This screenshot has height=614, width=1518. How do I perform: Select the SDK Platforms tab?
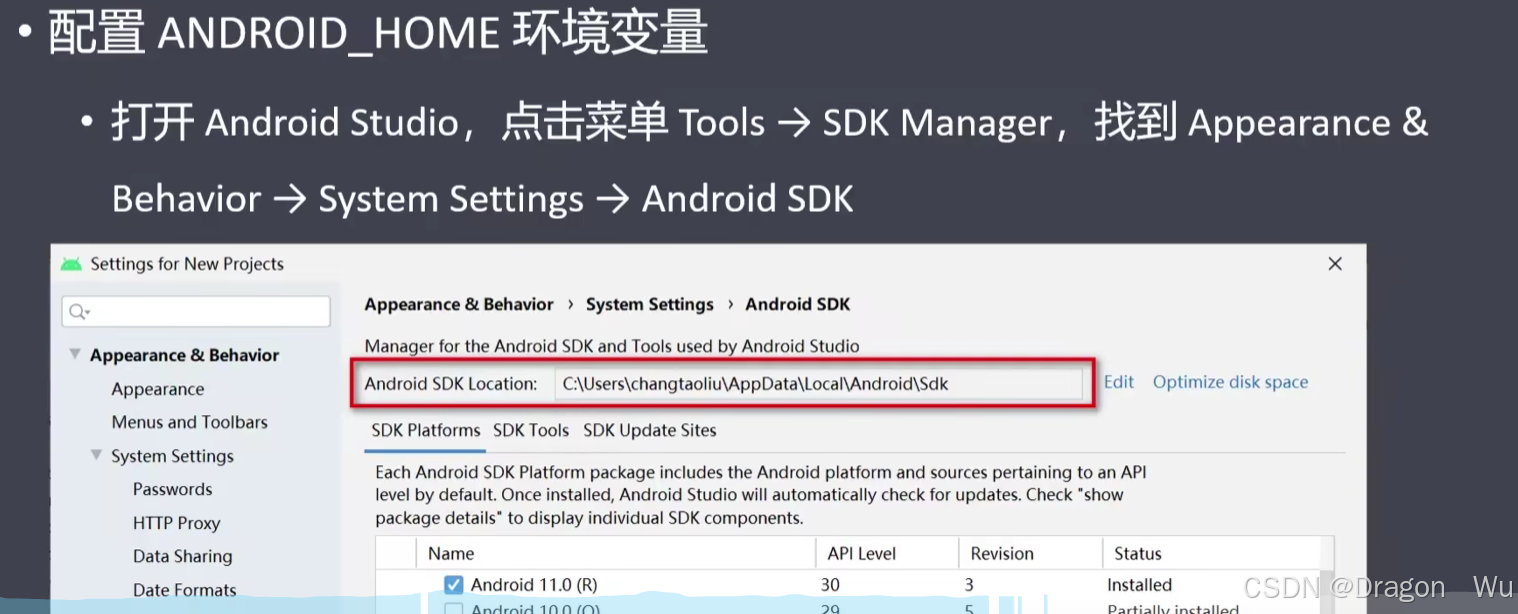pyautogui.click(x=424, y=431)
